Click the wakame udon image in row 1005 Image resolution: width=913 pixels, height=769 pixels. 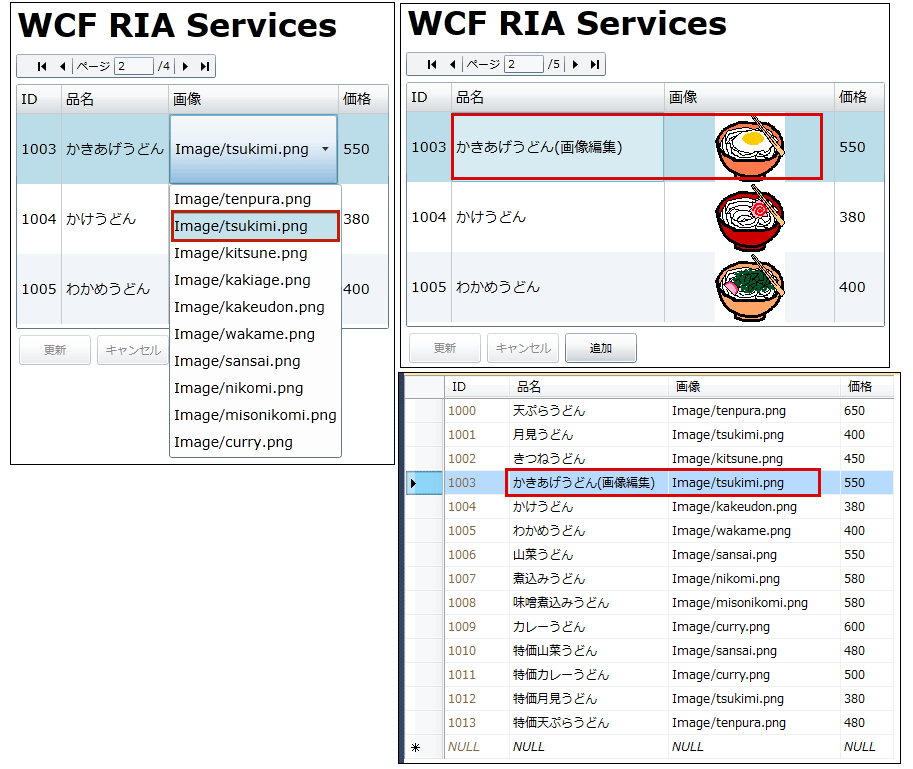(750, 287)
